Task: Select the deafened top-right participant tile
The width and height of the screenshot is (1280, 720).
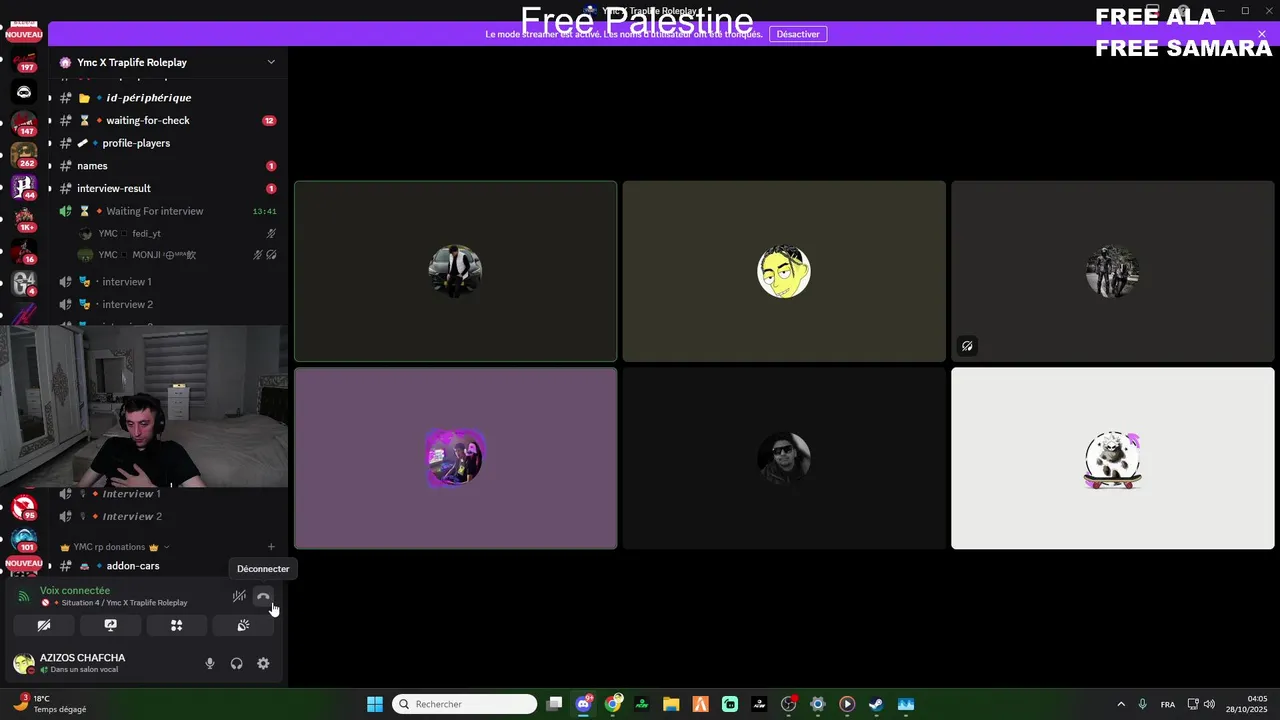Action: click(1113, 271)
